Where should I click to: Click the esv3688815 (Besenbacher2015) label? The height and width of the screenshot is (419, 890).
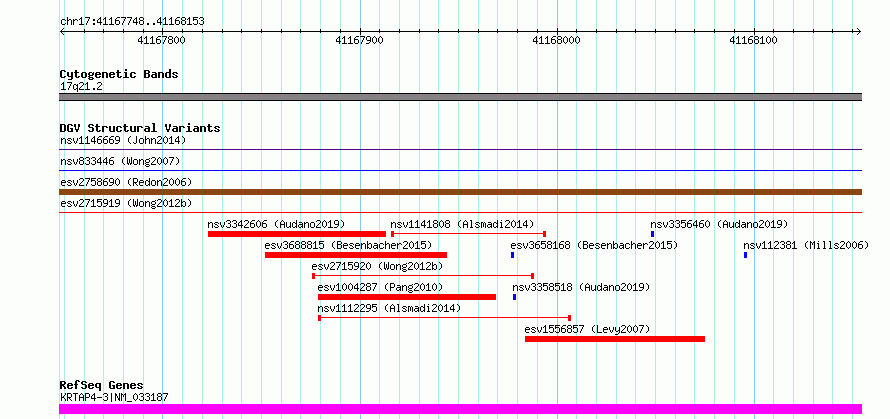click(349, 245)
